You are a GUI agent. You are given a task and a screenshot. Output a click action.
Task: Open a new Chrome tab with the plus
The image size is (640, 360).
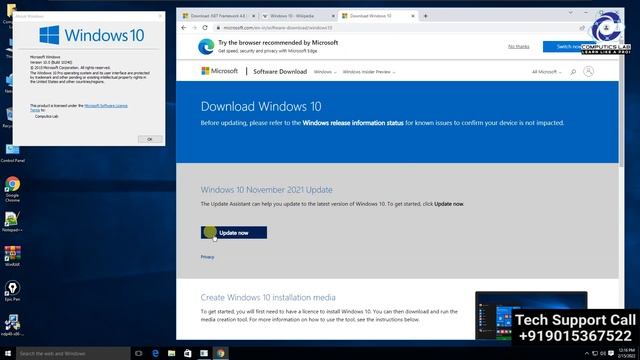pyautogui.click(x=425, y=16)
